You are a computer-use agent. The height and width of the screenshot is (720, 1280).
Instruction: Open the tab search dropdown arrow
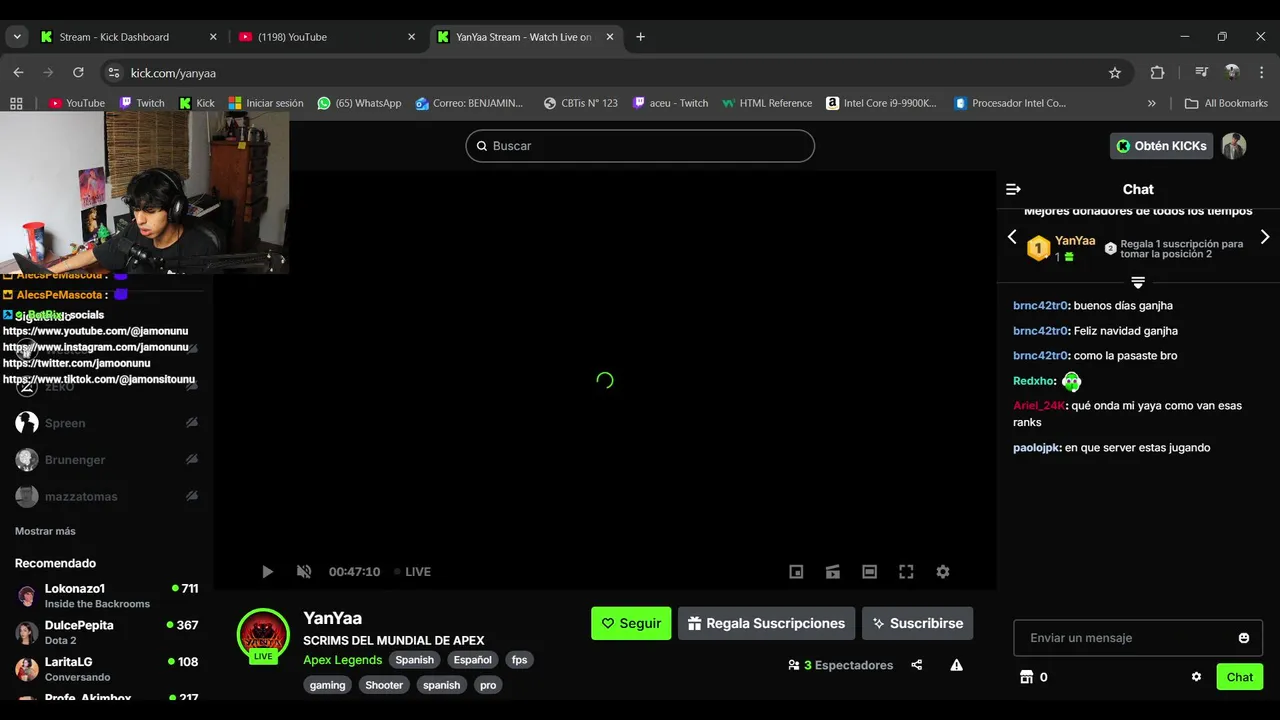pyautogui.click(x=17, y=37)
